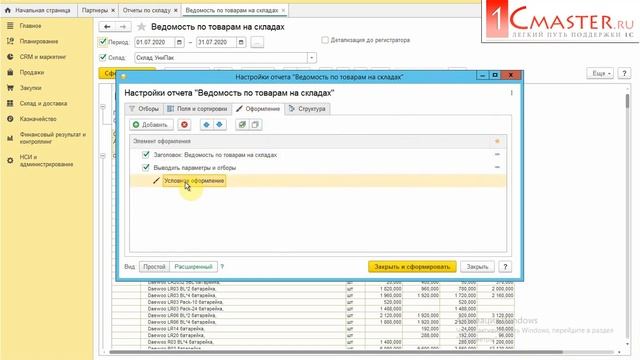Open the Отборы settings tab

(x=144, y=109)
